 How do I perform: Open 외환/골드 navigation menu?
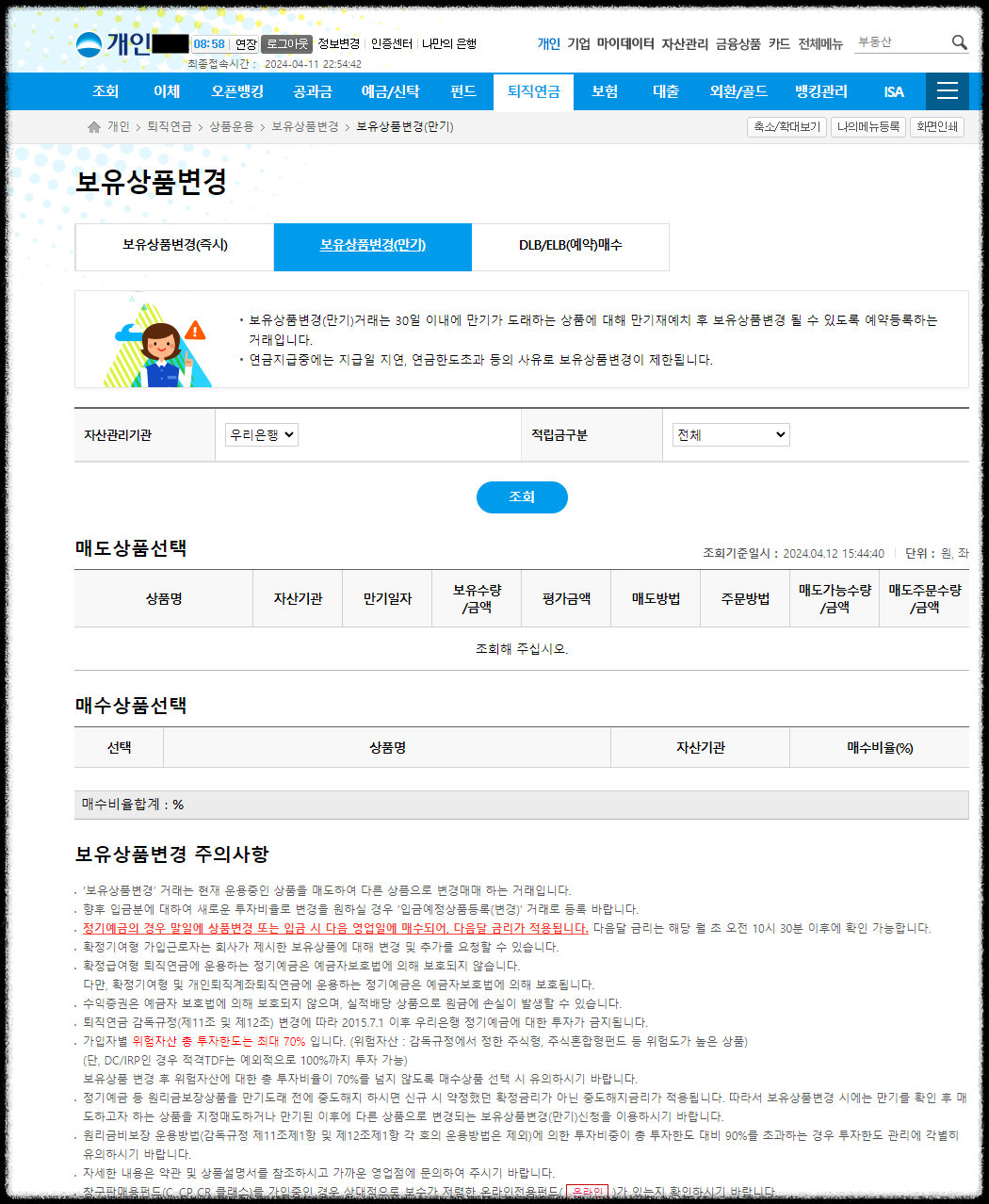pos(738,91)
